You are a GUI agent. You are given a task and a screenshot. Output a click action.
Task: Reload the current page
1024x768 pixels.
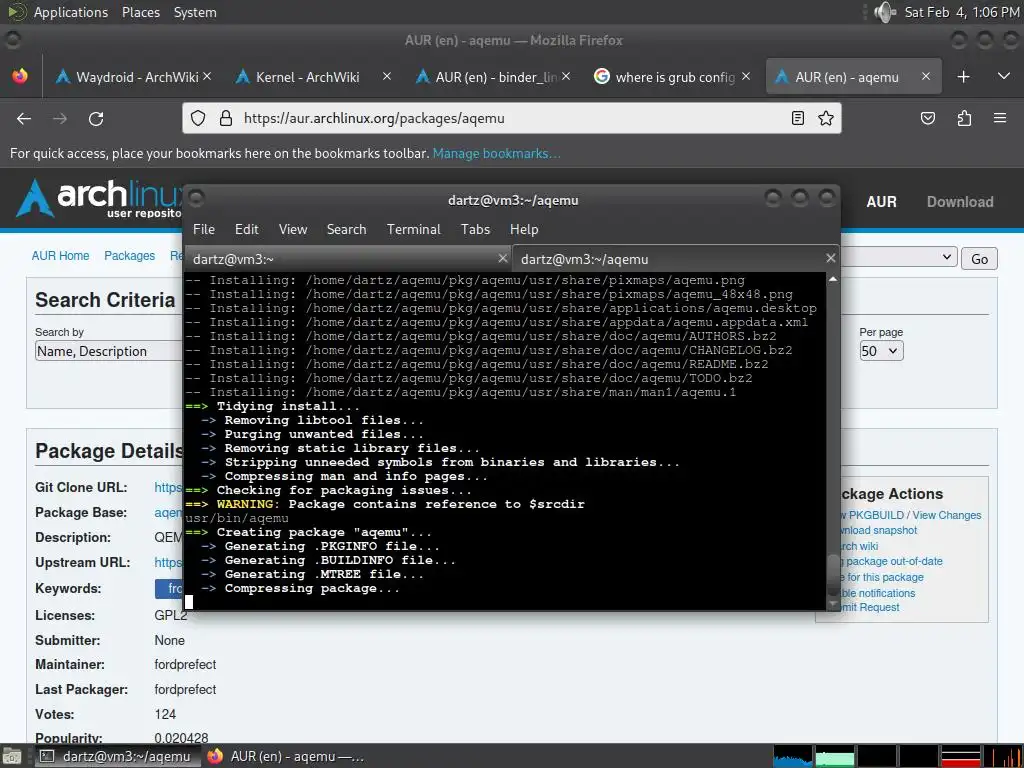pos(96,118)
